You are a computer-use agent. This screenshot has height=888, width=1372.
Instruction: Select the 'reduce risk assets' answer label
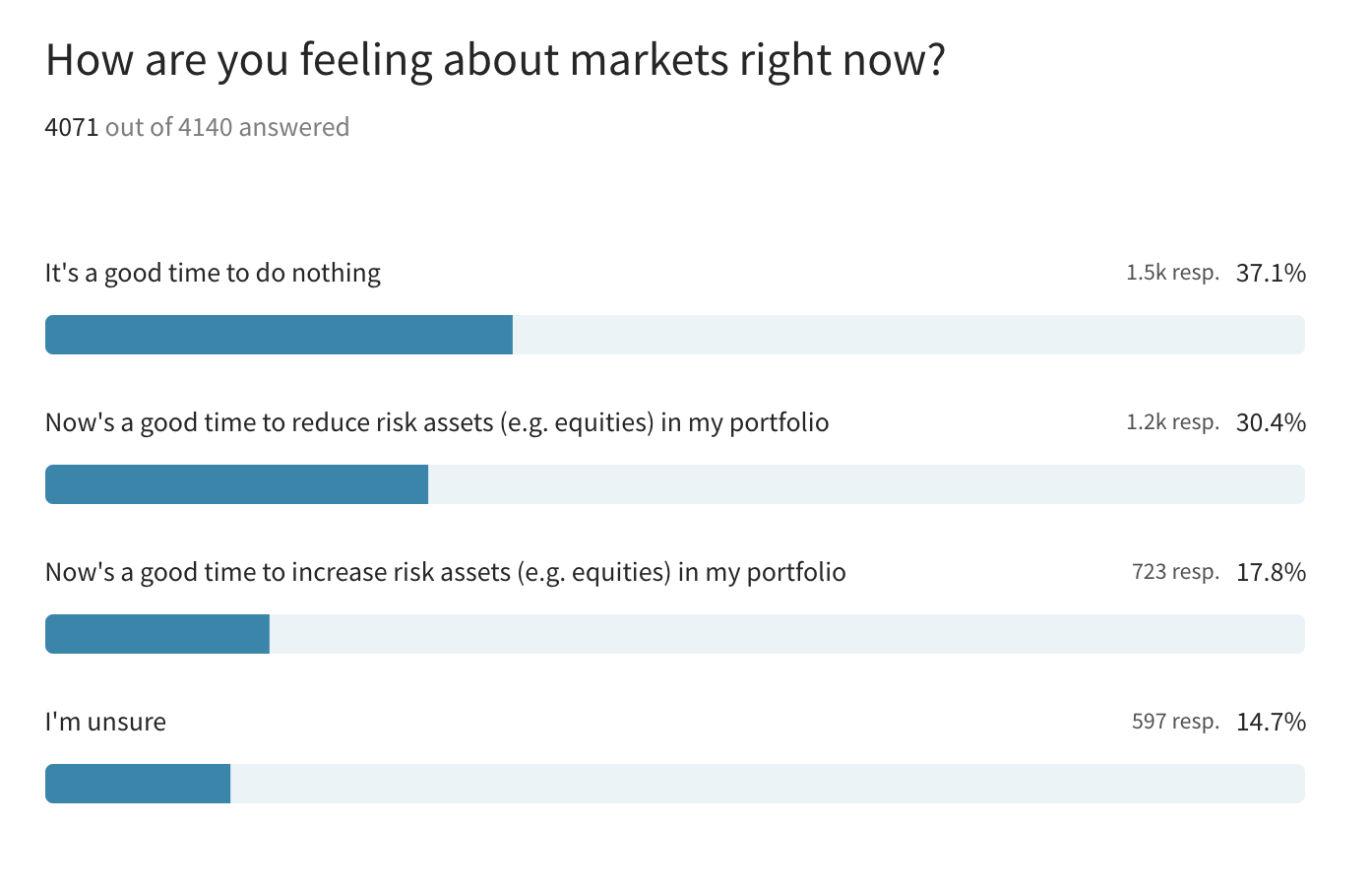coord(437,422)
